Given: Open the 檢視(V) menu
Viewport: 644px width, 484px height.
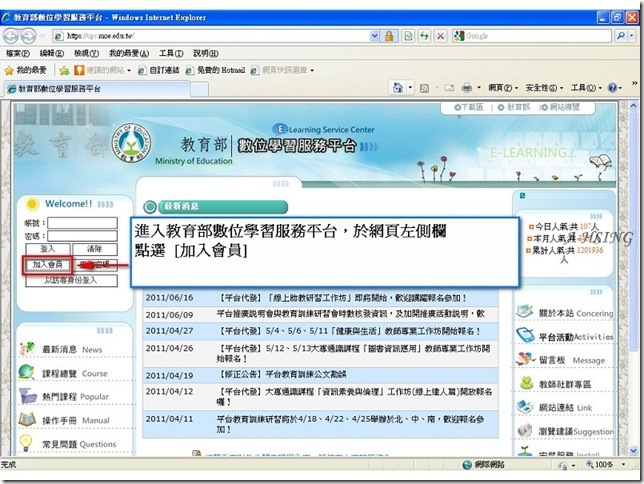Looking at the screenshot, I should click(x=86, y=53).
